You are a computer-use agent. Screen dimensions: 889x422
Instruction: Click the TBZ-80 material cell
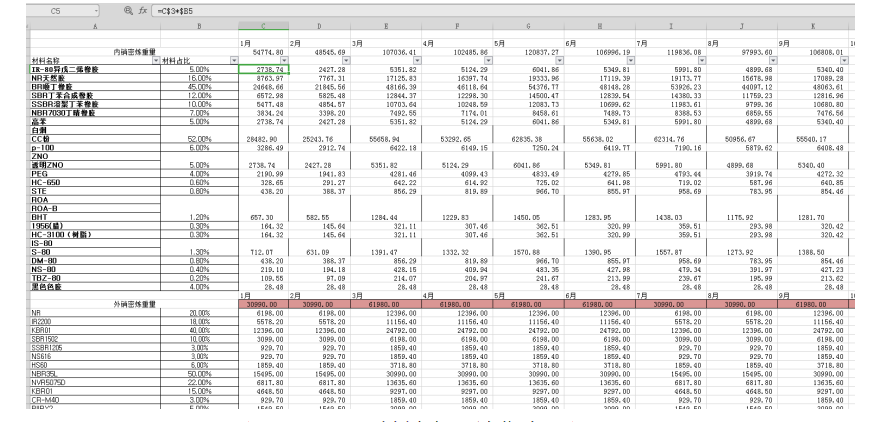95,278
